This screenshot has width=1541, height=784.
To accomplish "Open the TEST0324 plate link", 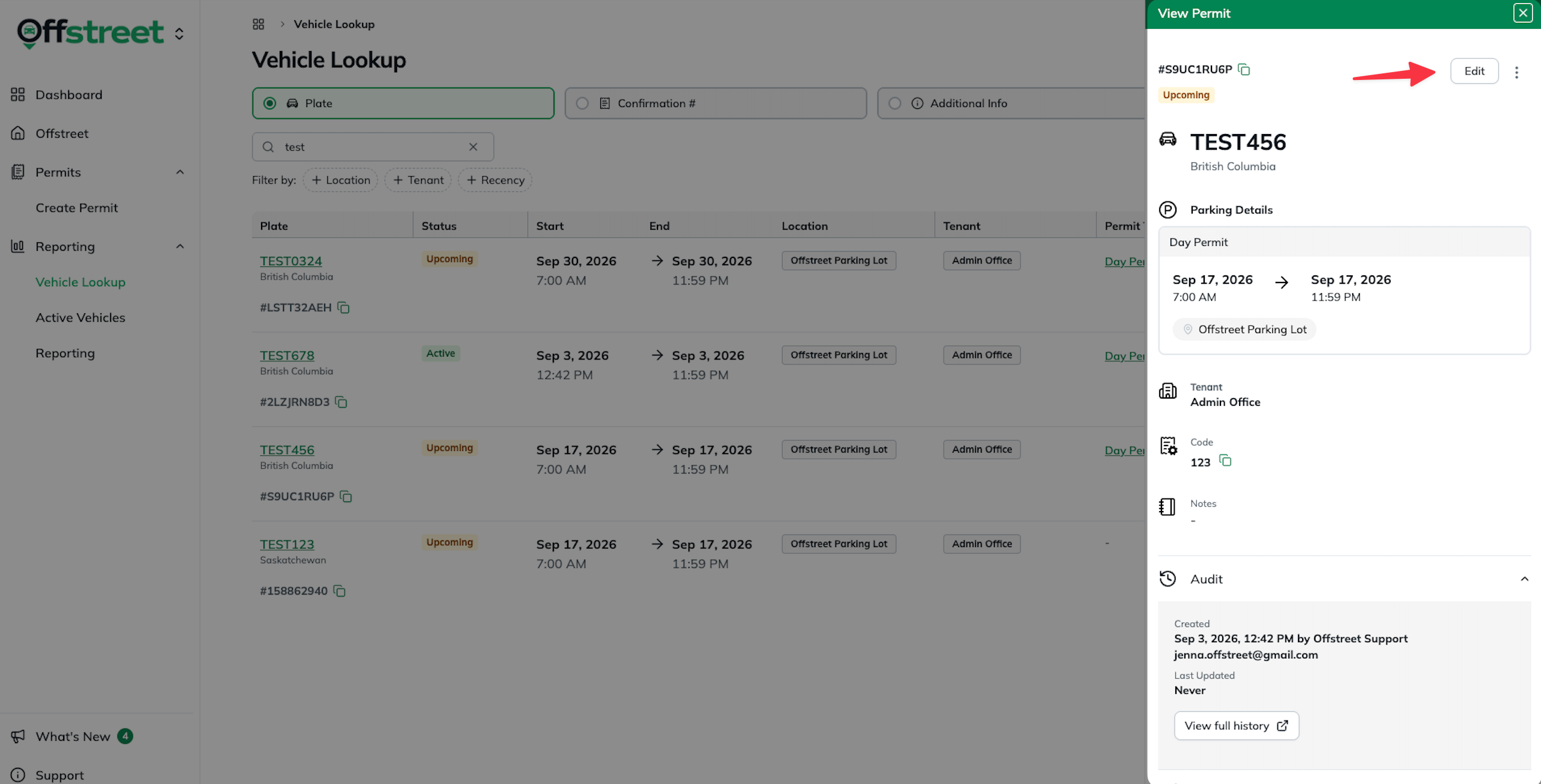I will pos(291,261).
